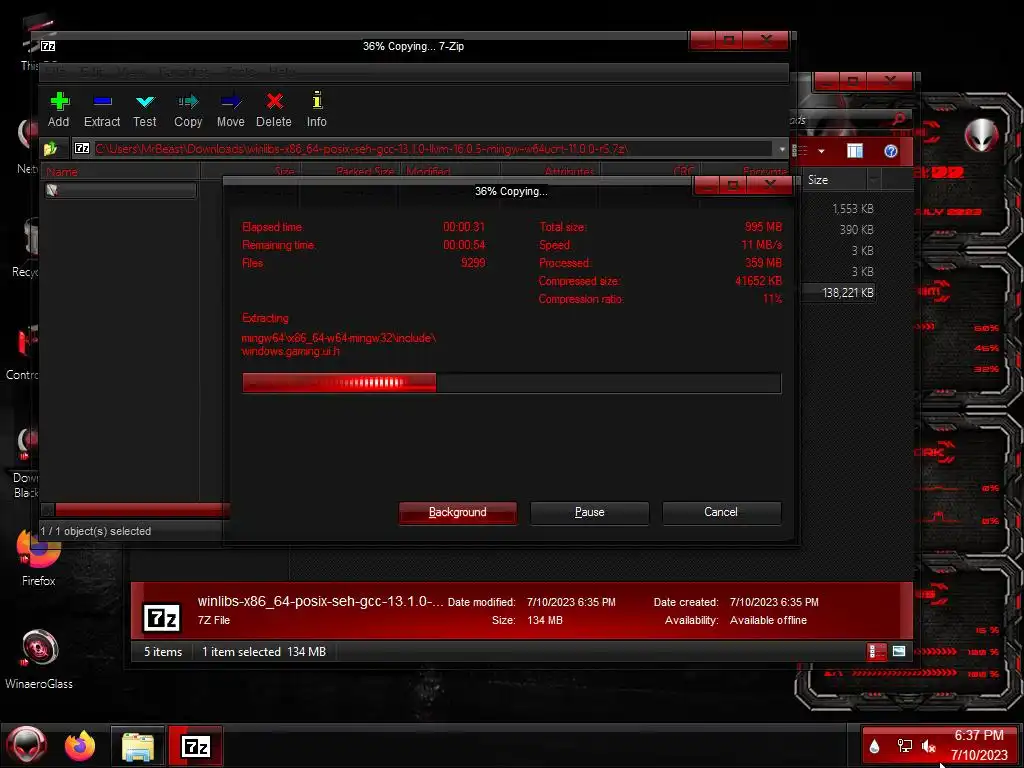The image size is (1024, 768).
Task: Open the Size column filter dropdown
Action: point(874,180)
